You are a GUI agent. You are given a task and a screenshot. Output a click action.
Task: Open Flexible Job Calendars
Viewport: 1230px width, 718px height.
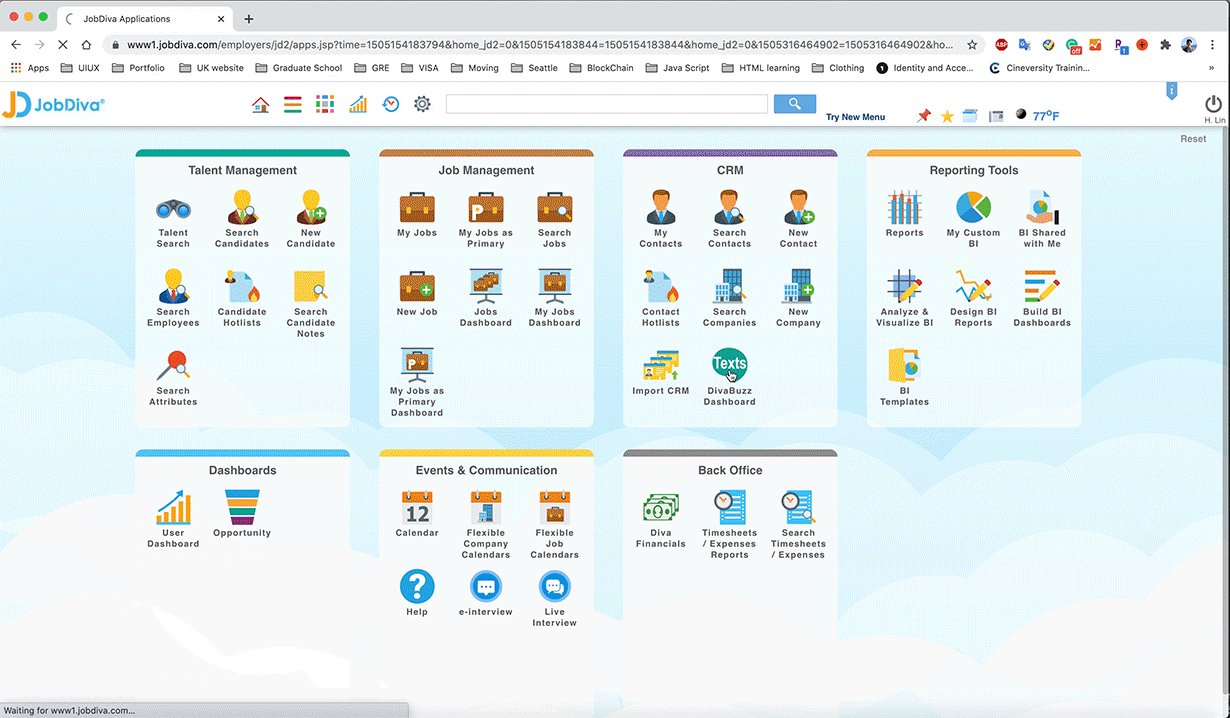tap(555, 508)
